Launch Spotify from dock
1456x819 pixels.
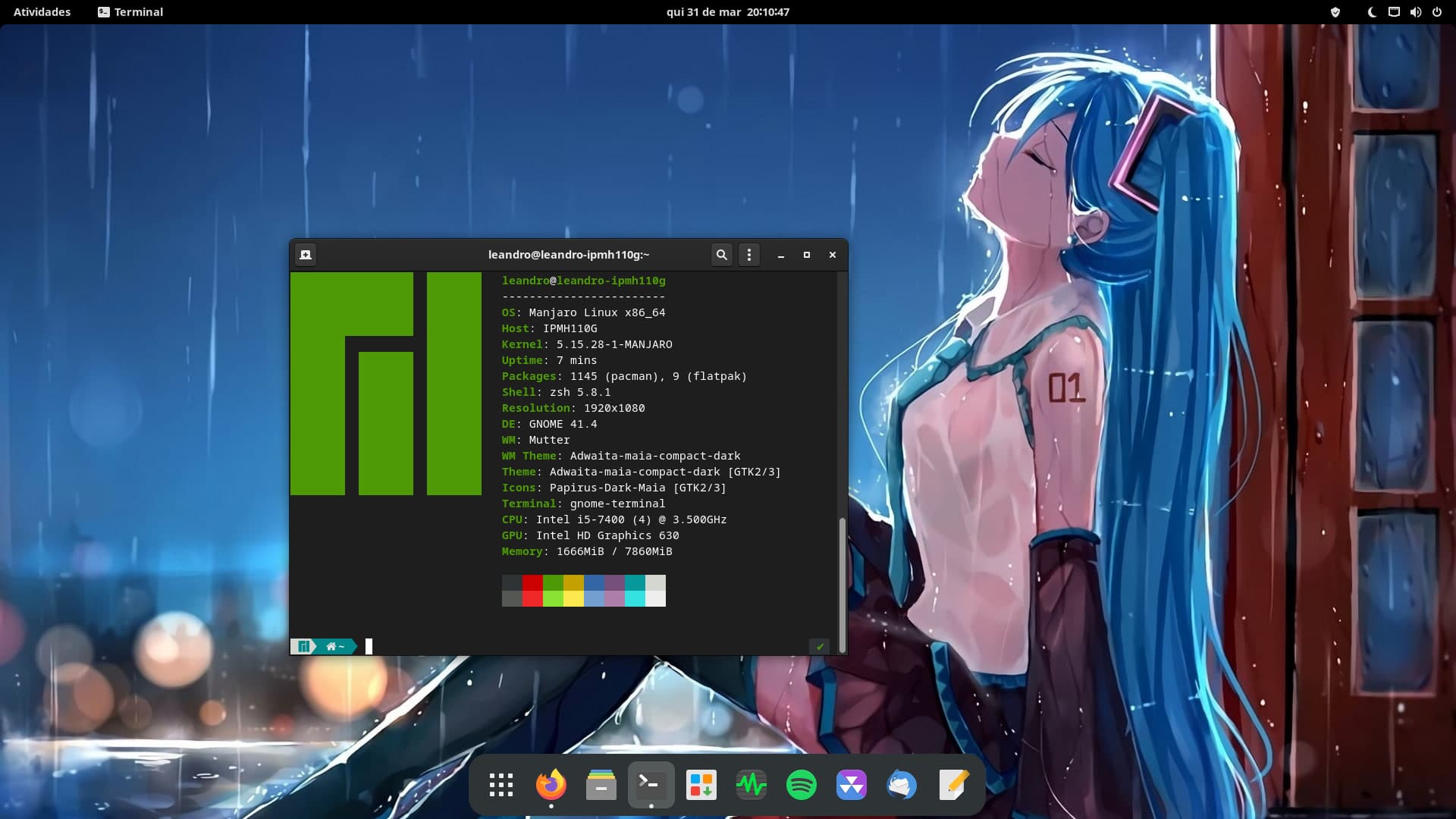[802, 785]
